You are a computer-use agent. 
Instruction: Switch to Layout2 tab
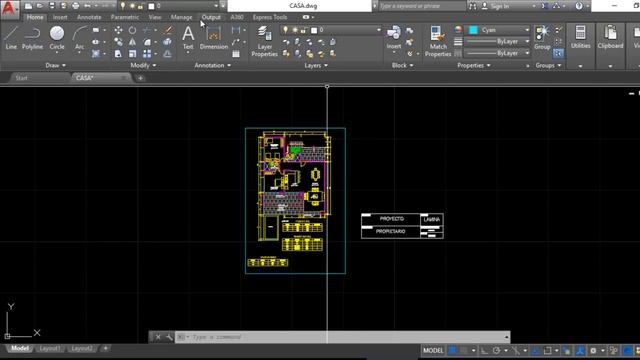point(82,349)
